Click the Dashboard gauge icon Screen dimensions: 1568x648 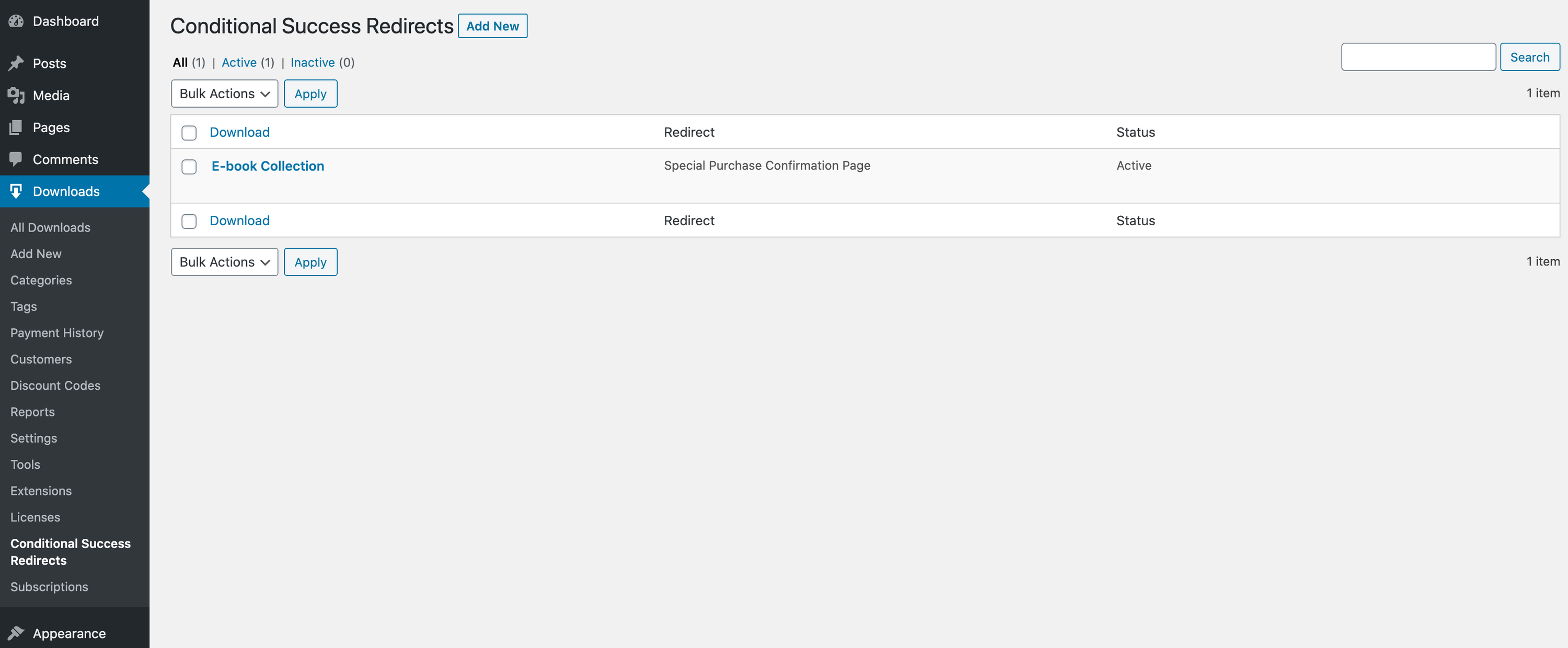16,21
